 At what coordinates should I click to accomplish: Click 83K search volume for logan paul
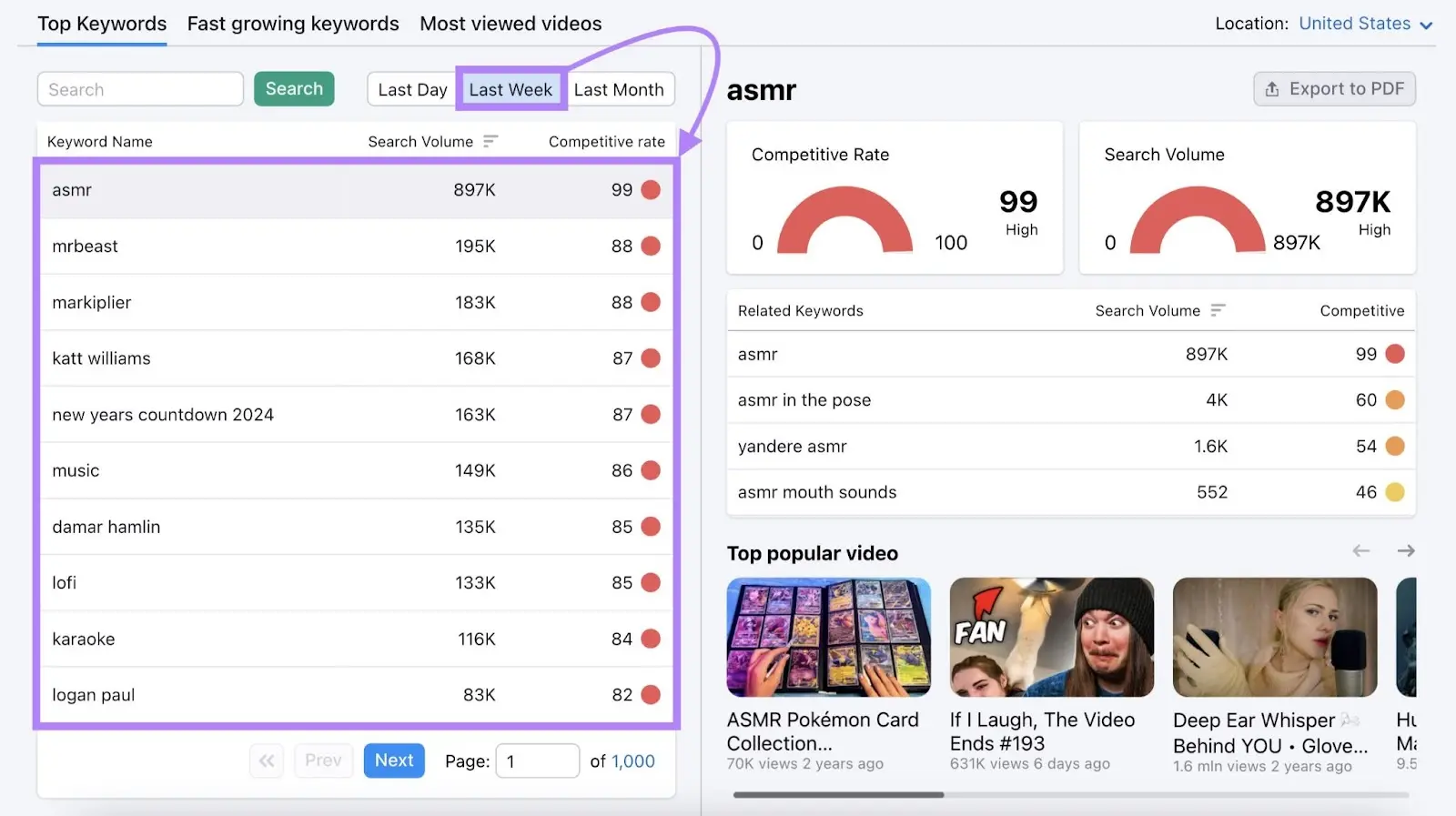tap(480, 695)
